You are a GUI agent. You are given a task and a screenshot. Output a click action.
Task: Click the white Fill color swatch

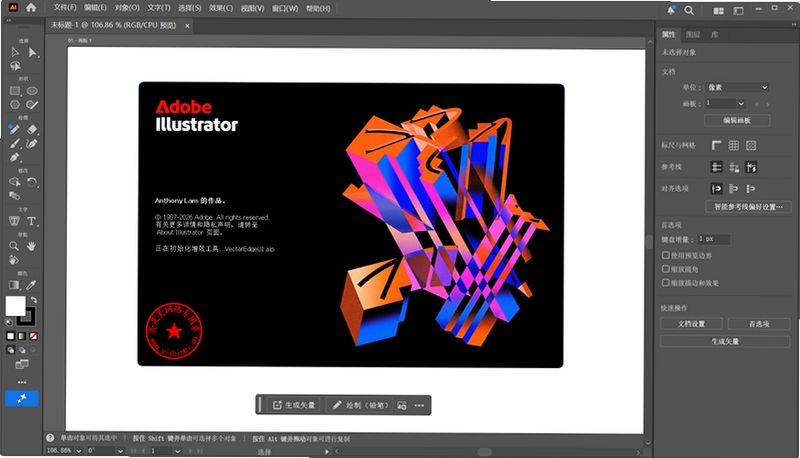(14, 305)
